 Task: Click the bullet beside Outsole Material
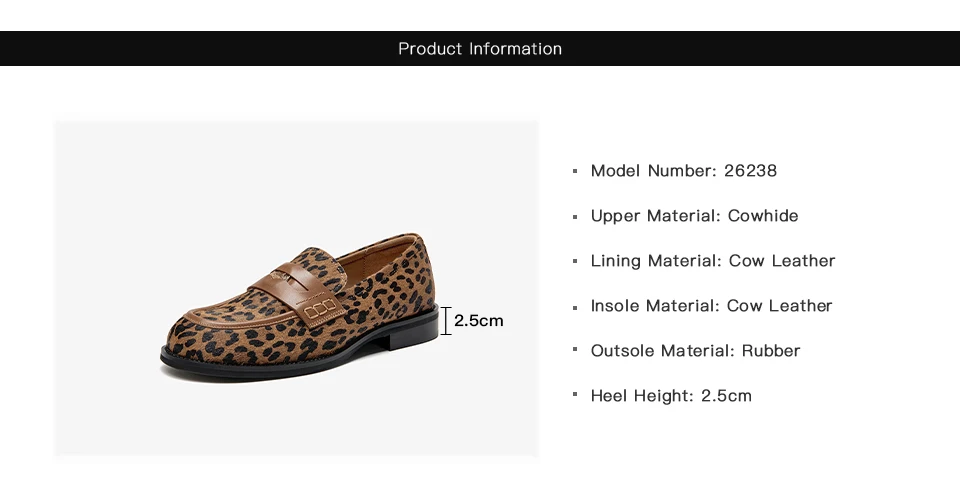click(x=575, y=349)
